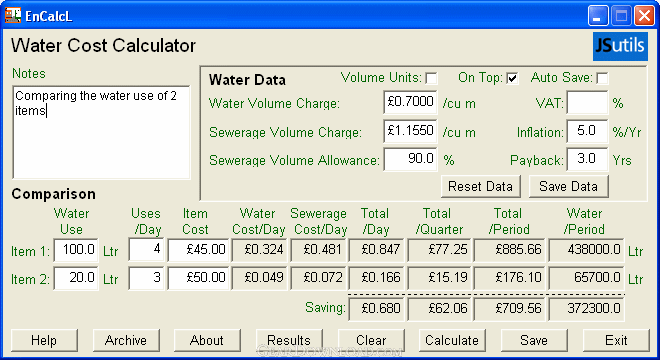Viewport: 660px width, 360px height.
Task: Click the Comparison heading
Action: click(53, 194)
